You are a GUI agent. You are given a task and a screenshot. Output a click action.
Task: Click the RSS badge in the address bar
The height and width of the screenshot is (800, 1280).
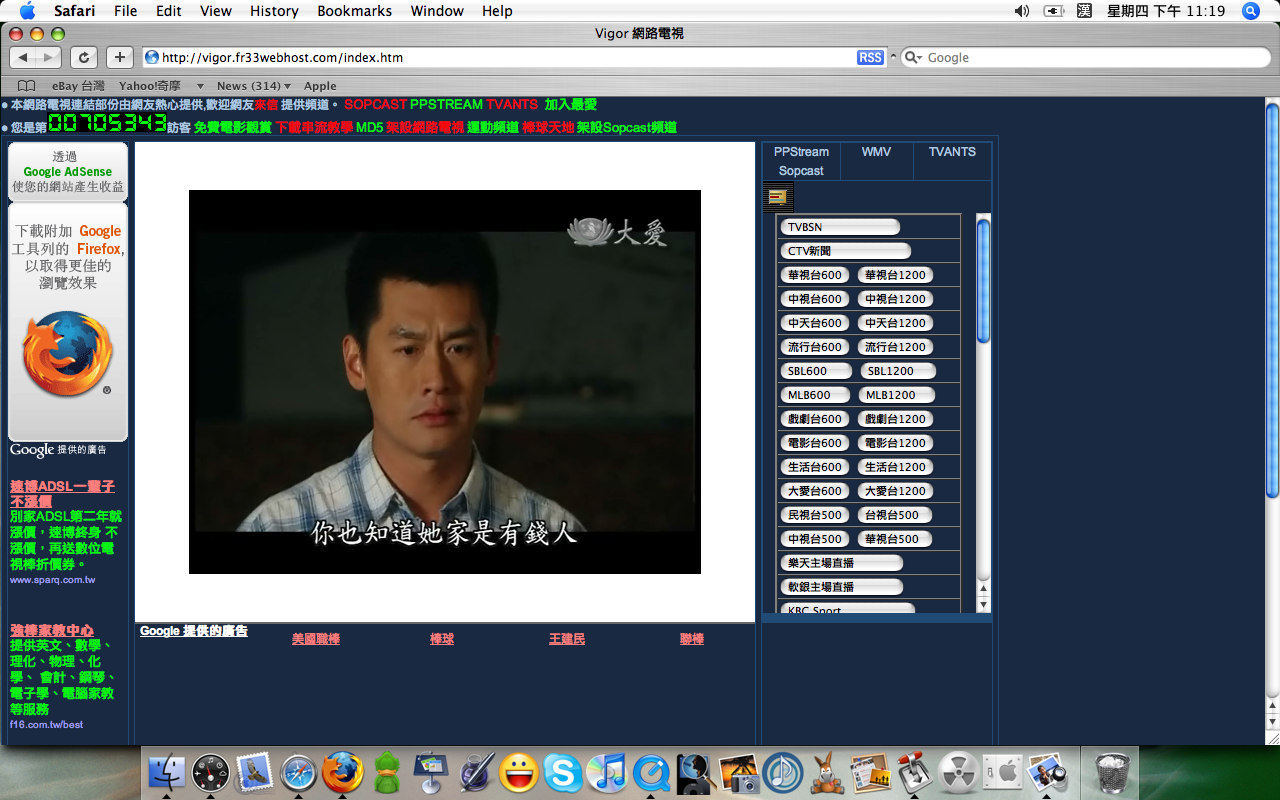(870, 58)
